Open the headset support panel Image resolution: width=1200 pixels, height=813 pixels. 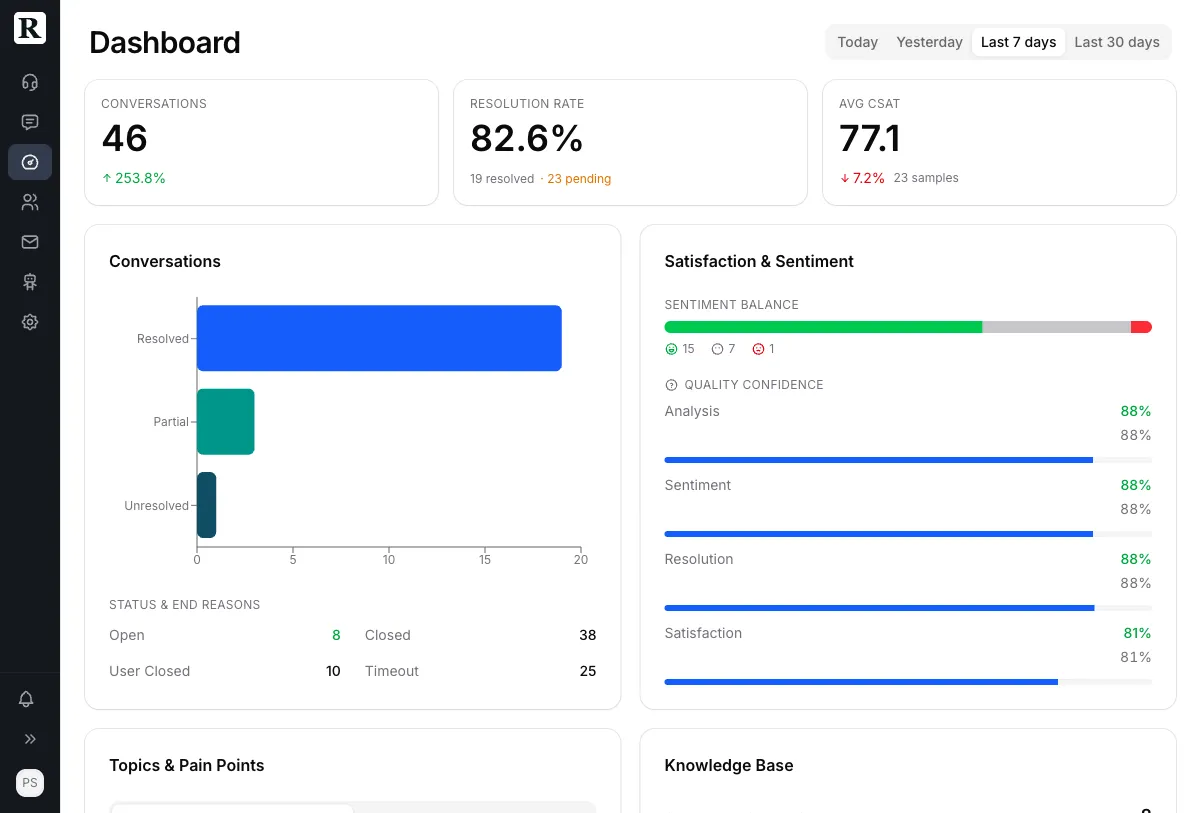click(x=29, y=82)
